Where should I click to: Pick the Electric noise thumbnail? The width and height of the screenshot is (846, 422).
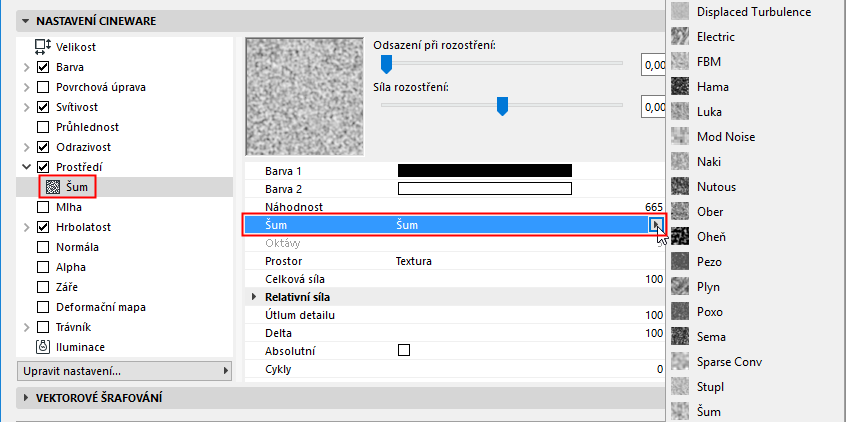tap(680, 37)
